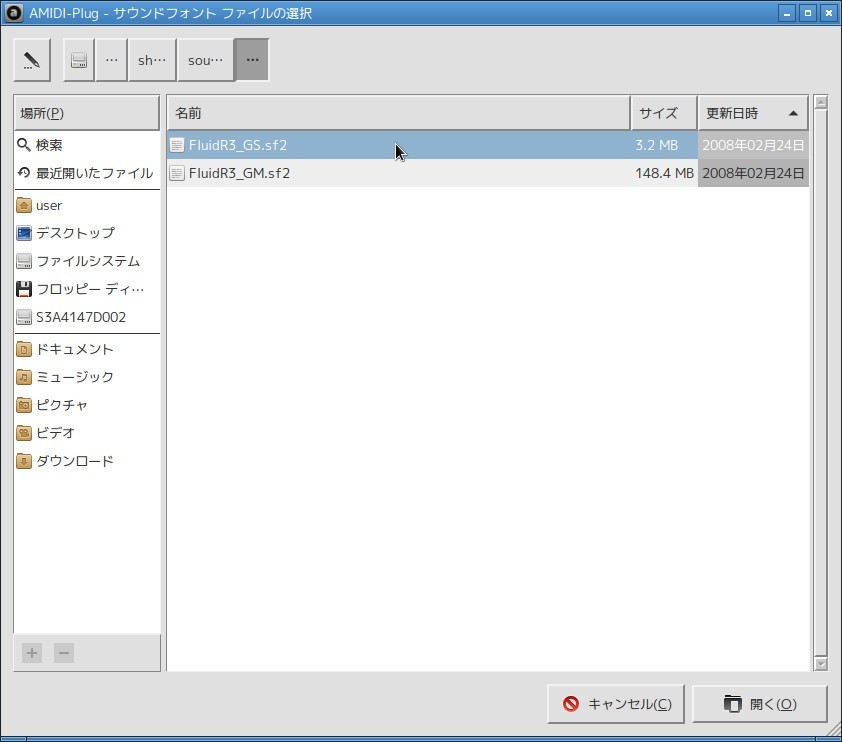Click the documents folder icon
The height and width of the screenshot is (742, 842).
tap(24, 349)
